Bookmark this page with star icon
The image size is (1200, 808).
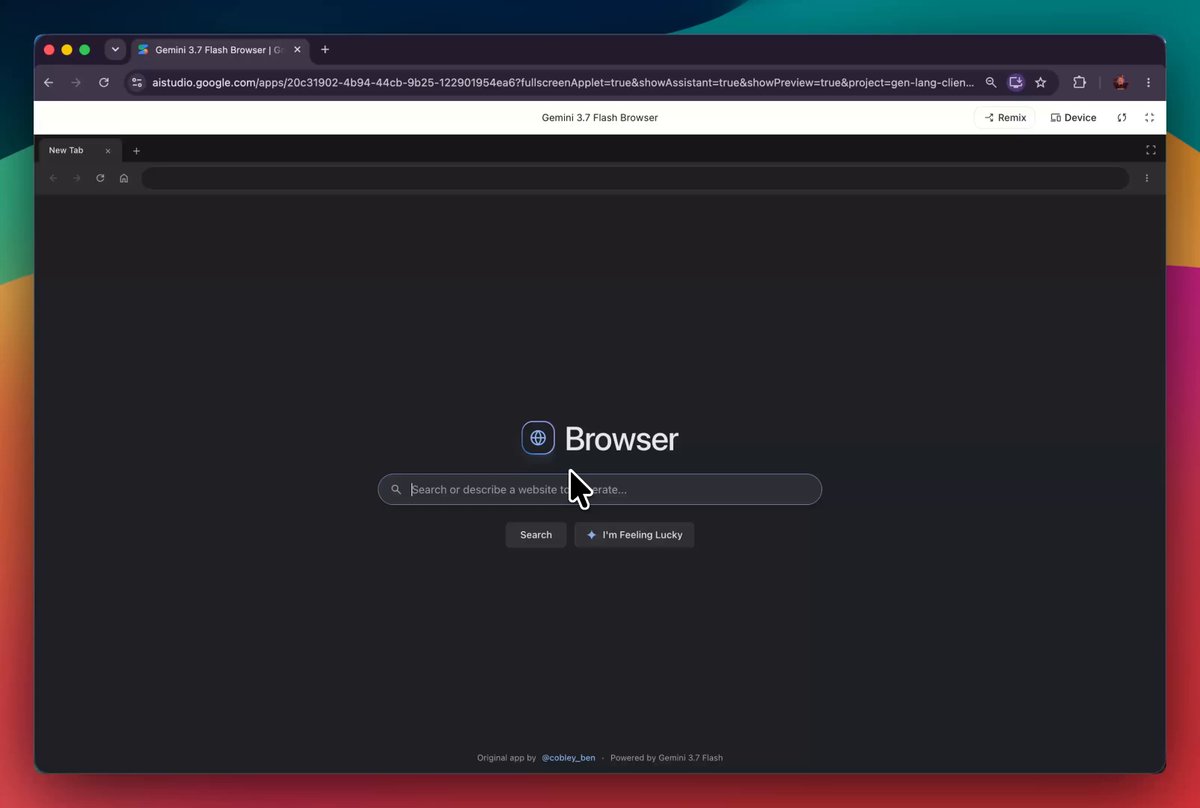[1041, 83]
